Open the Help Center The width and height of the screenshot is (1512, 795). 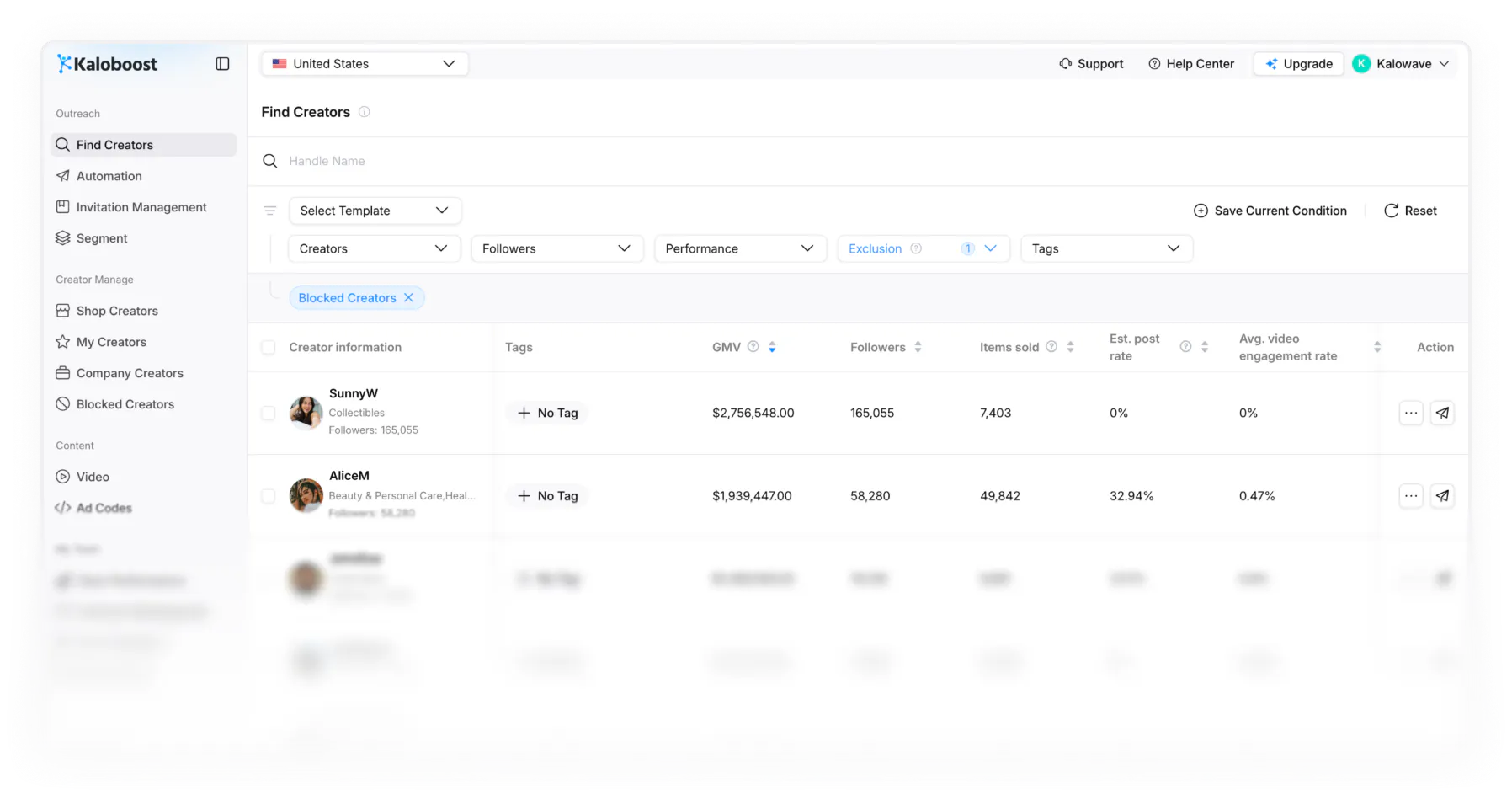(x=1191, y=64)
